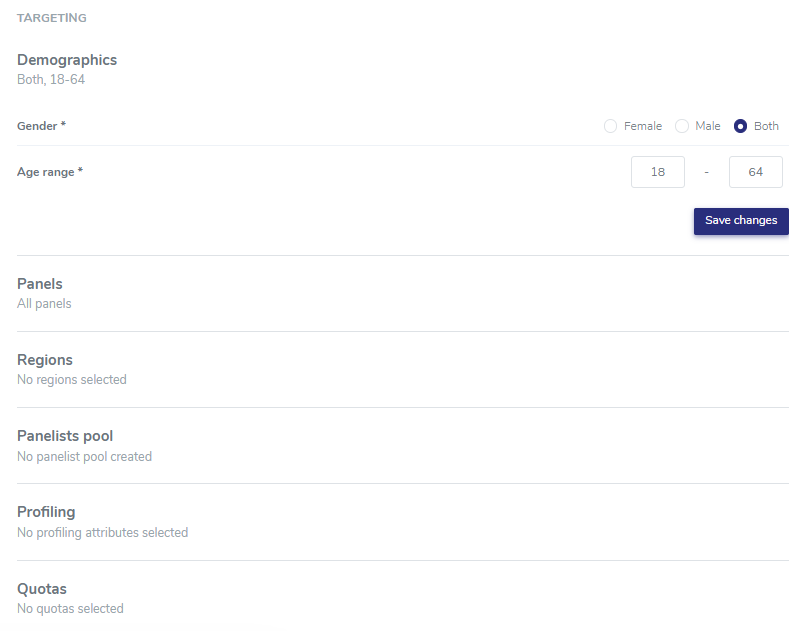Collapse the Demographics section header
This screenshot has width=806, height=631.
[67, 60]
